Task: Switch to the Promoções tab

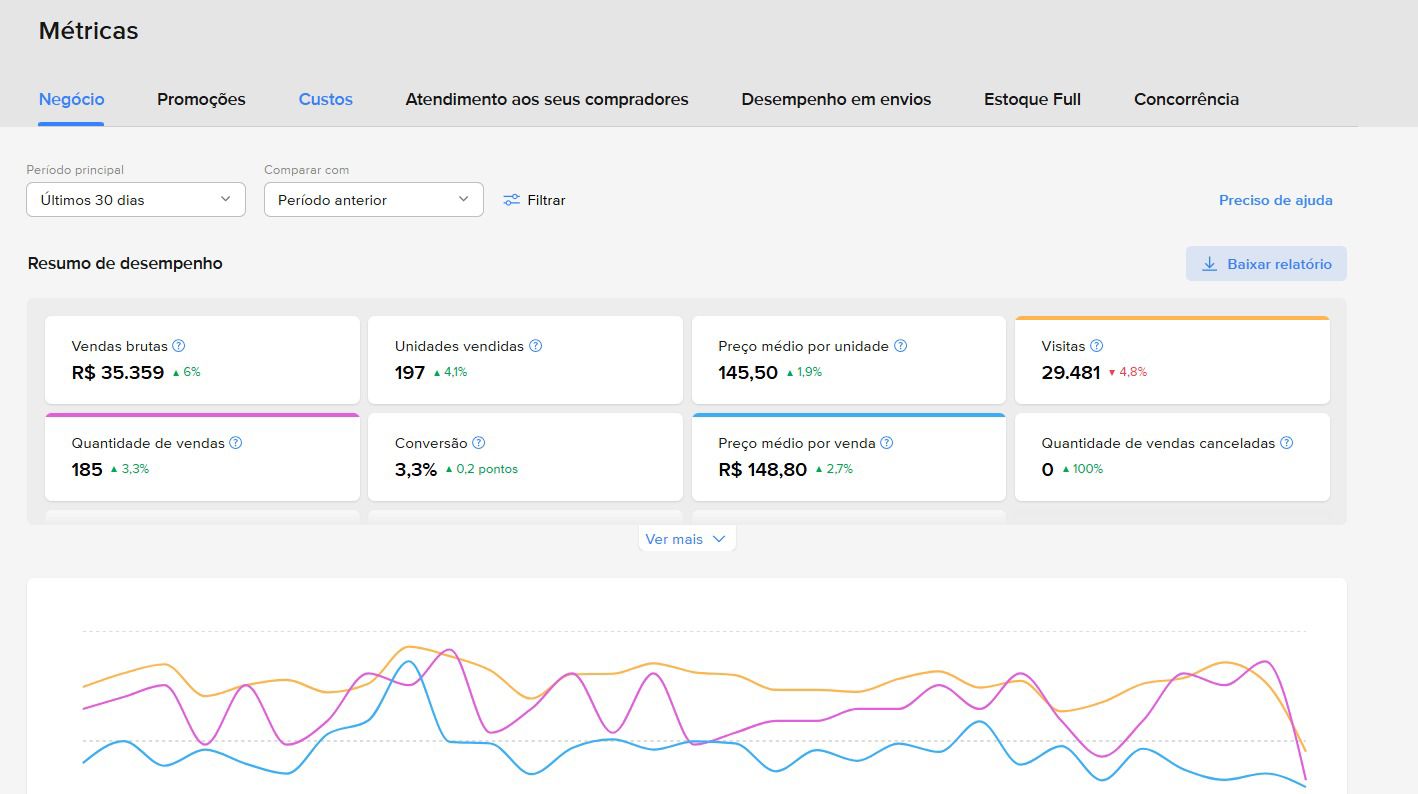Action: 200,99
